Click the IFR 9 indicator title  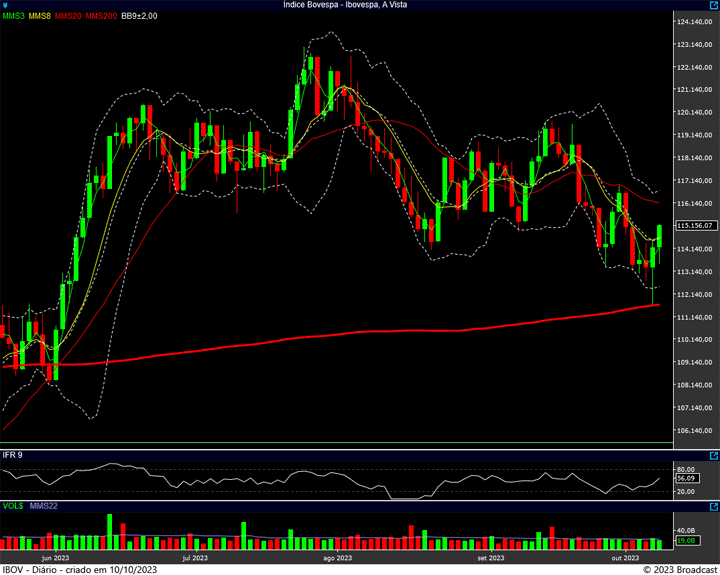[13, 455]
